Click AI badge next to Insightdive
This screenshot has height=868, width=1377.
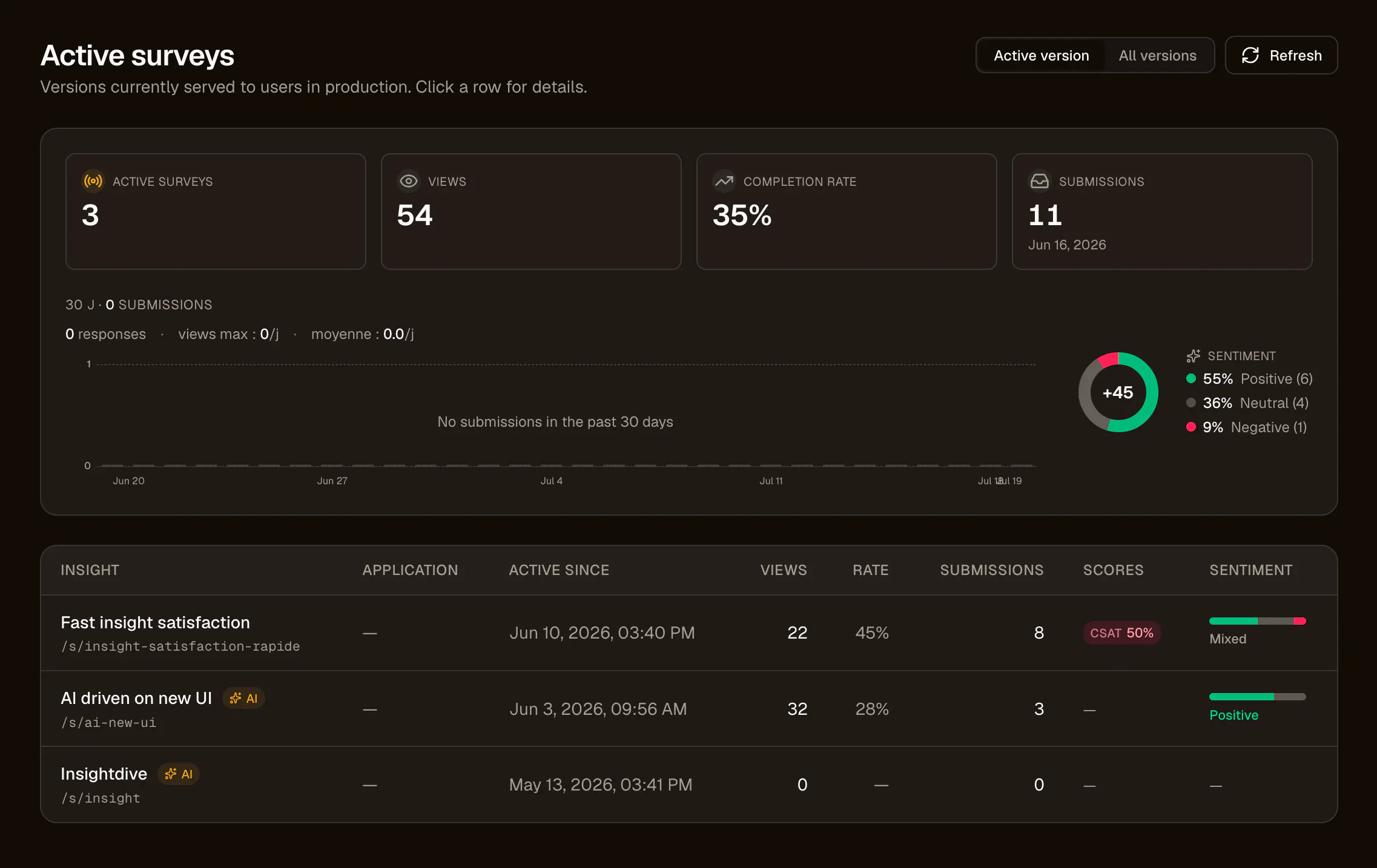(179, 774)
